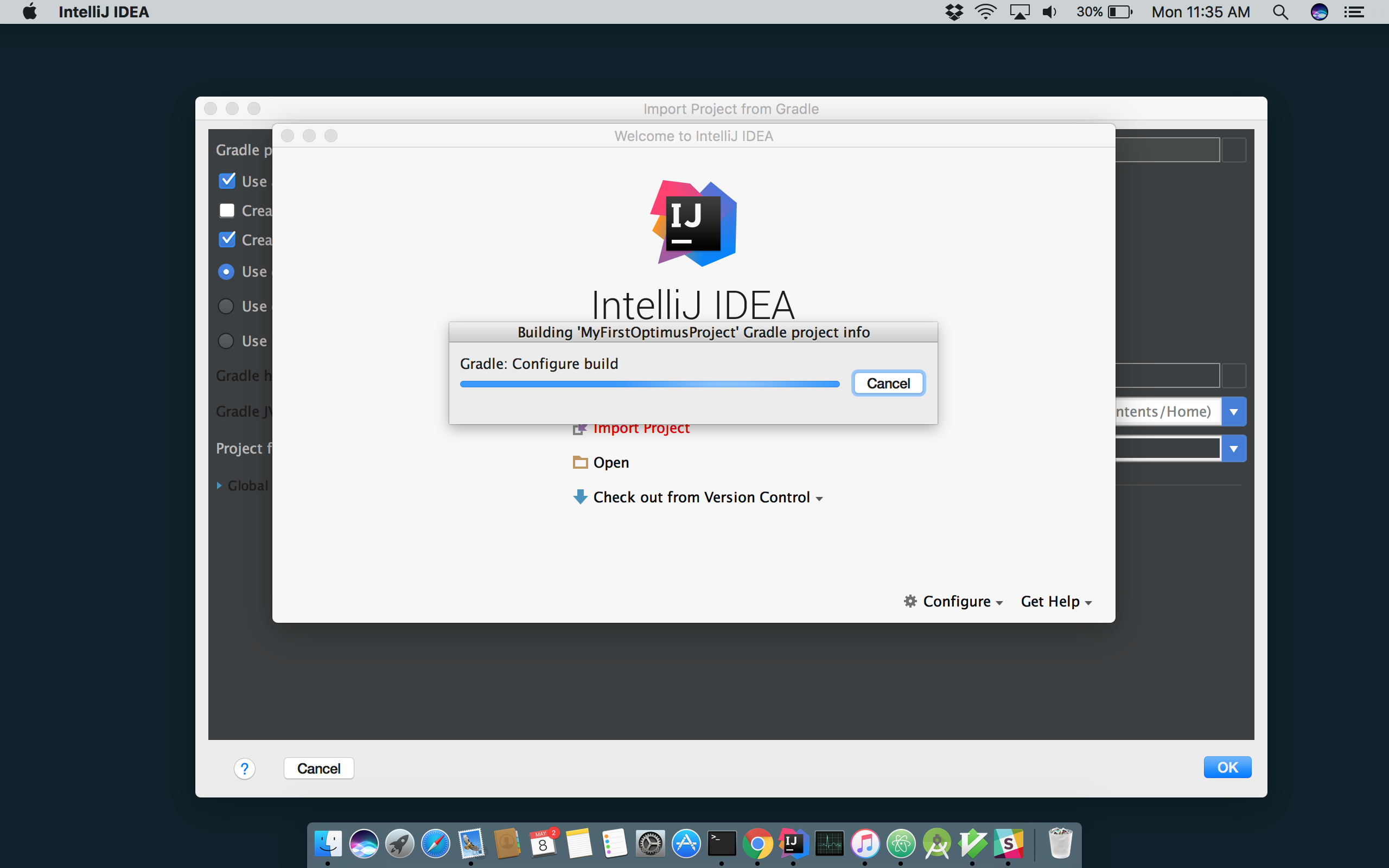The height and width of the screenshot is (868, 1389).
Task: Open Calendar showing May 8 in dock
Action: pyautogui.click(x=543, y=843)
